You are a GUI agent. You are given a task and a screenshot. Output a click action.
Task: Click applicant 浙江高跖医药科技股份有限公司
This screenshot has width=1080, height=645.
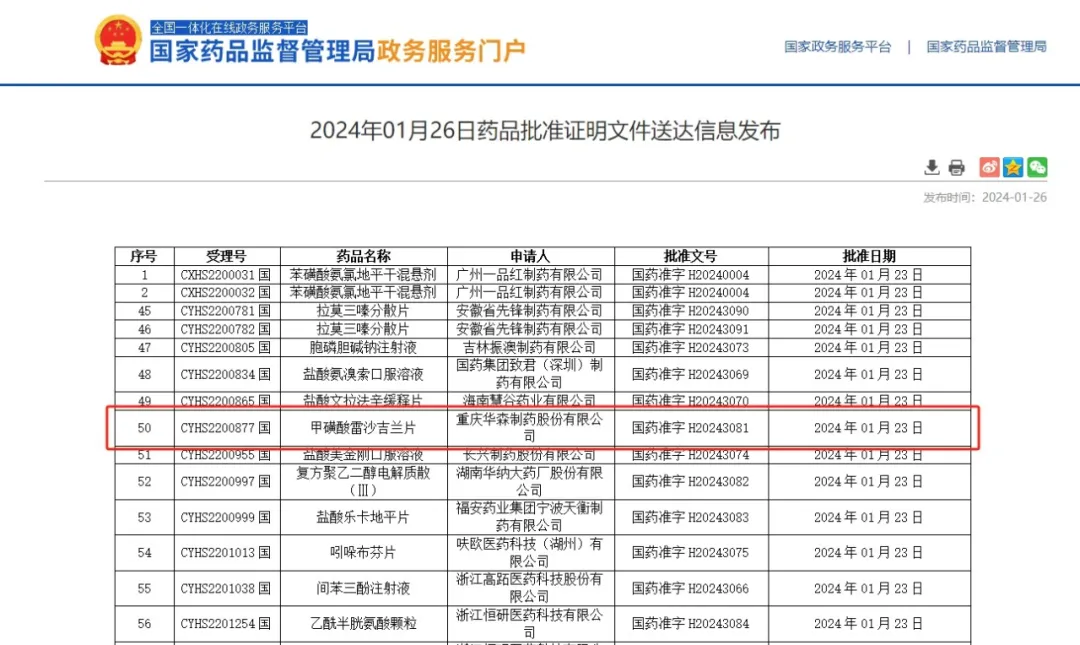click(x=530, y=588)
